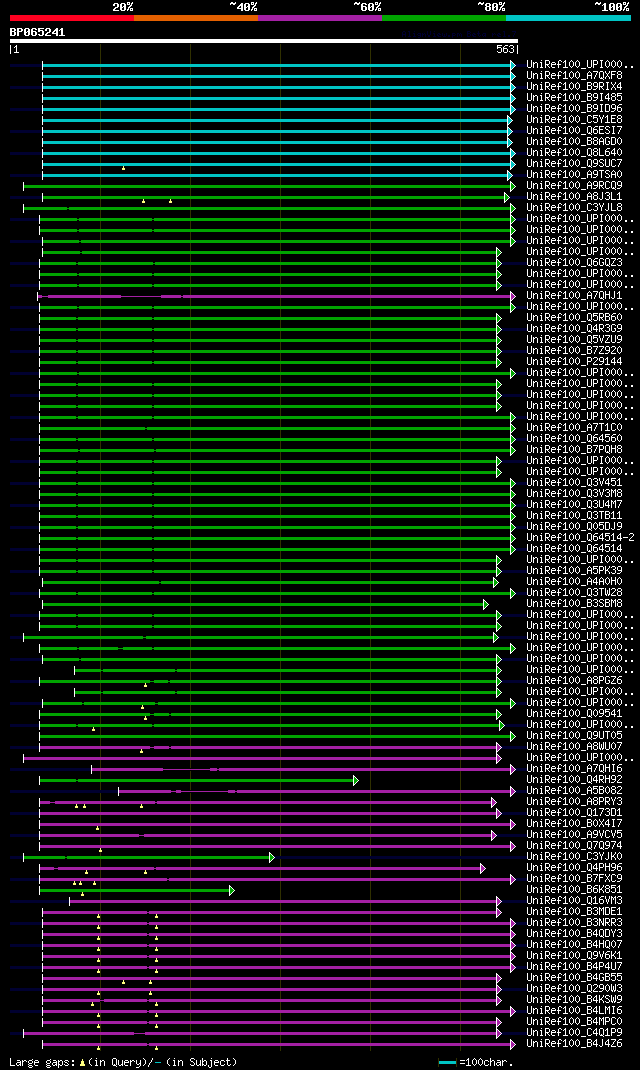Select hit UniRef100_Q3TW28
This screenshot has width=640, height=1070.
coord(574,592)
